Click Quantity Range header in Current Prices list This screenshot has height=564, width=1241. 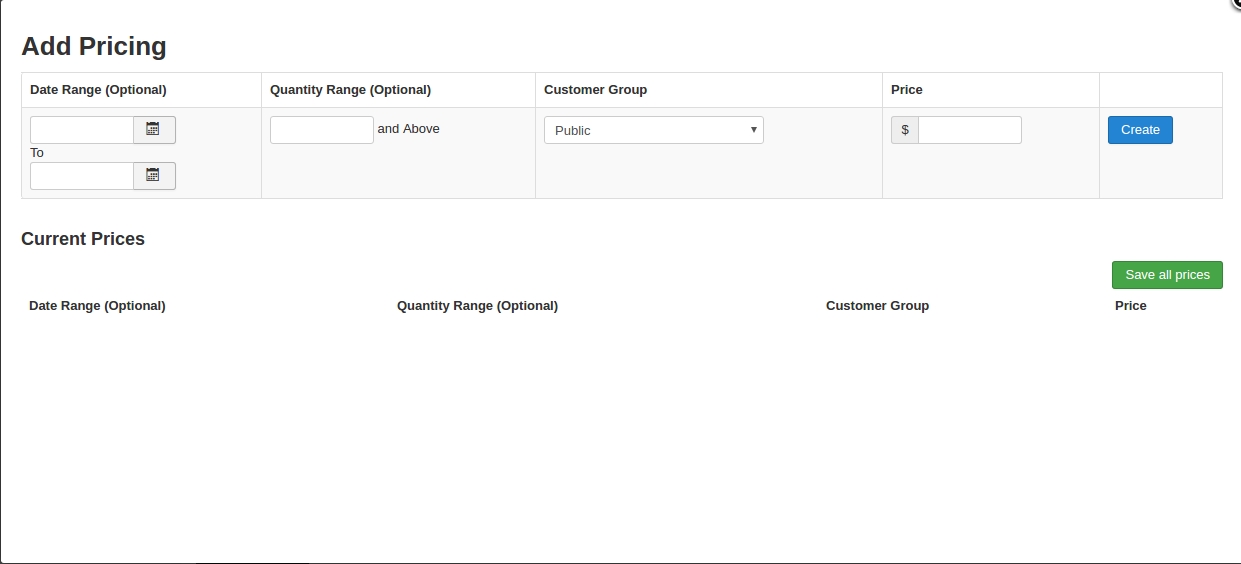point(477,306)
